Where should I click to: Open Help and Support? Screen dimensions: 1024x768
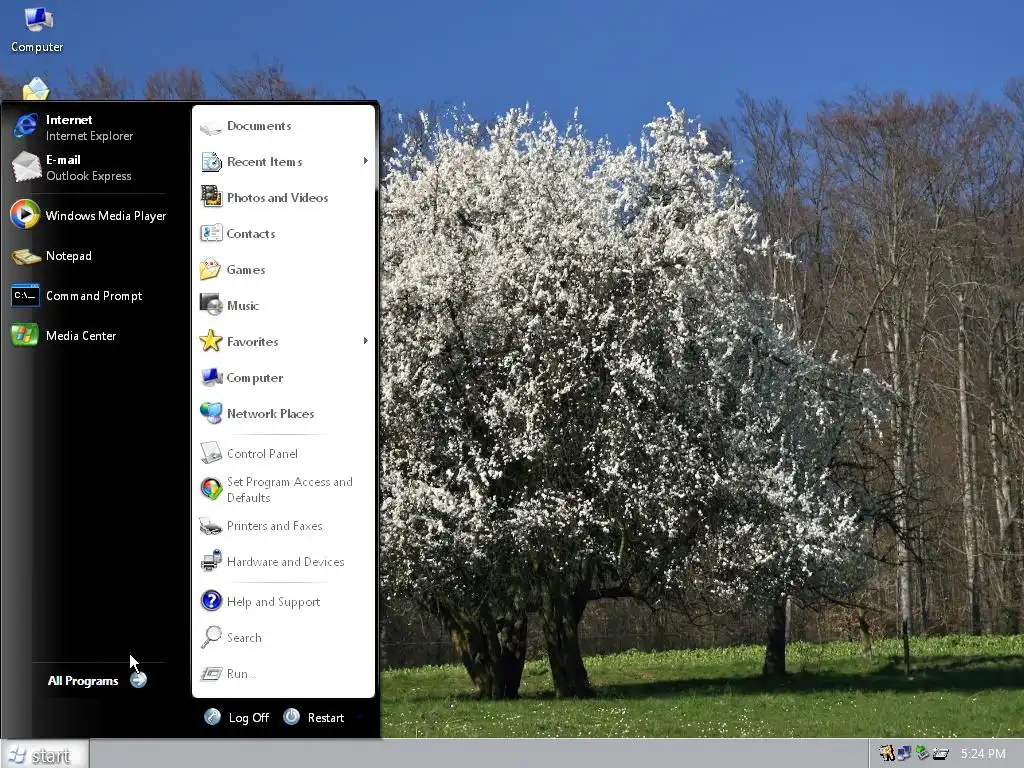pyautogui.click(x=283, y=601)
